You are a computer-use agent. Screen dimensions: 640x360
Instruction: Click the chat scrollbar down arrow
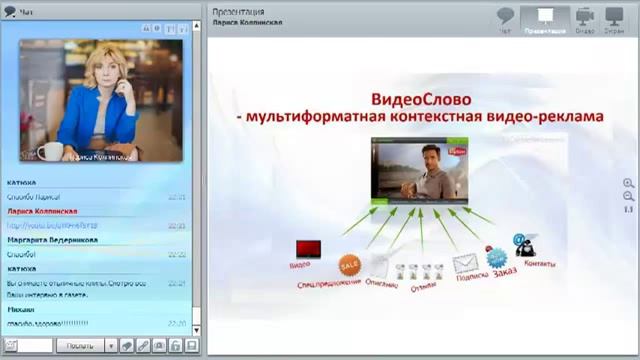[x=196, y=330]
